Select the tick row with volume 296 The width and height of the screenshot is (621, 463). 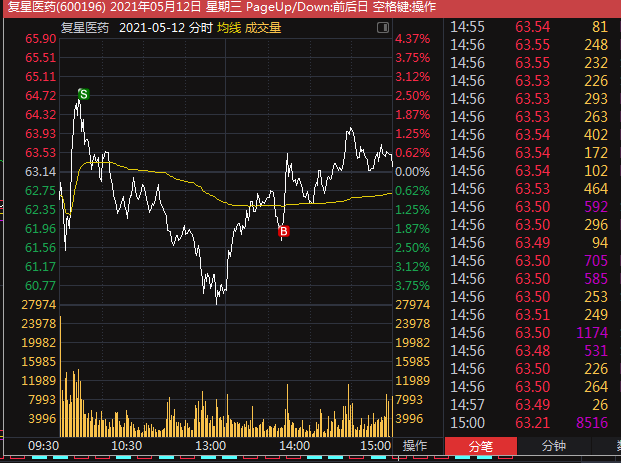click(529, 225)
